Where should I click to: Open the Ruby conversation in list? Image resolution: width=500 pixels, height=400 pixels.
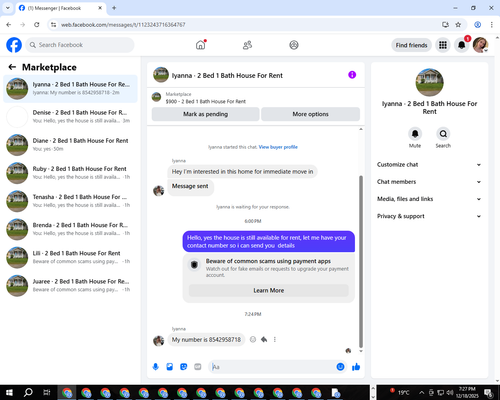click(x=70, y=173)
